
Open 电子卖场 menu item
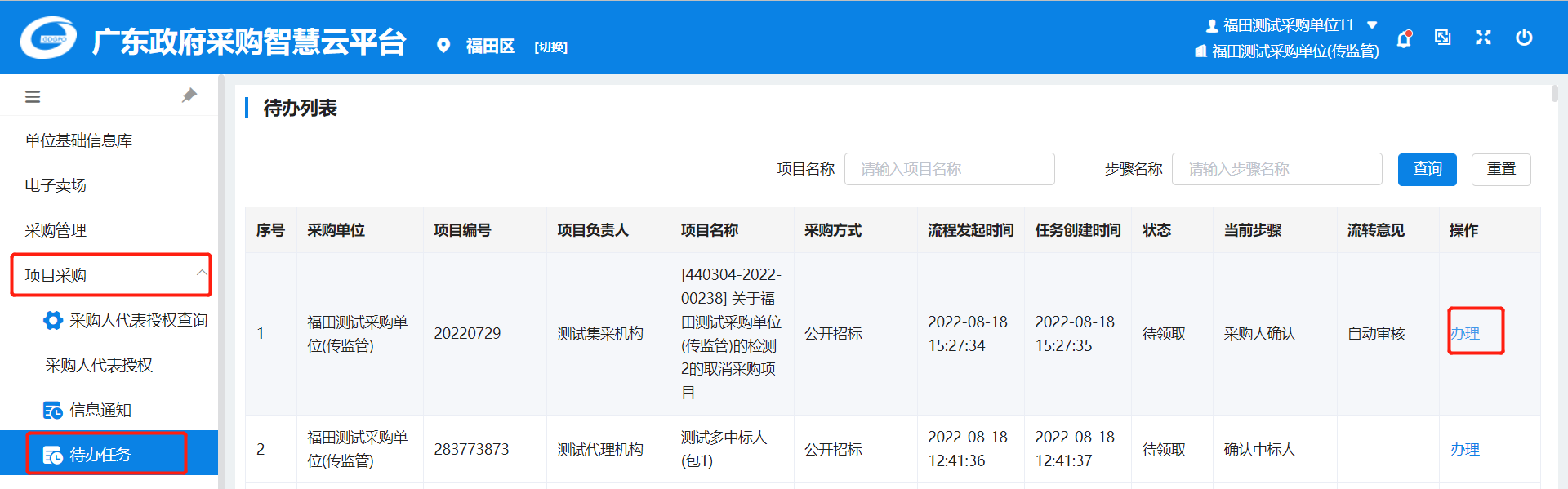coord(56,185)
